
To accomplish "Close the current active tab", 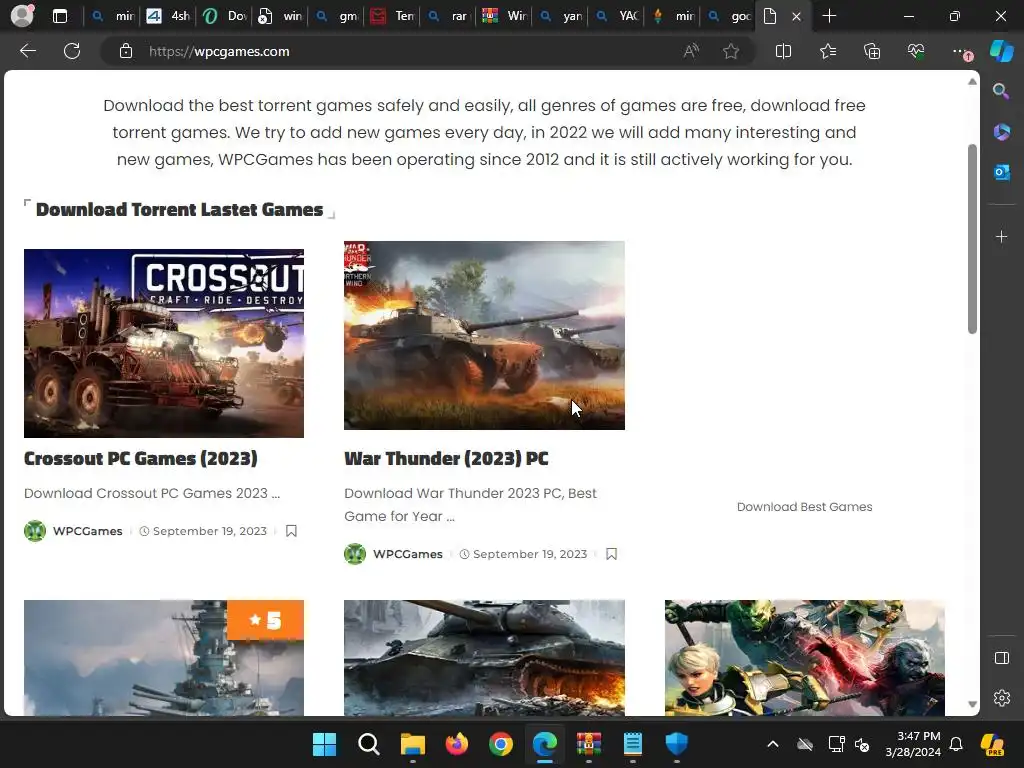I will 796,17.
